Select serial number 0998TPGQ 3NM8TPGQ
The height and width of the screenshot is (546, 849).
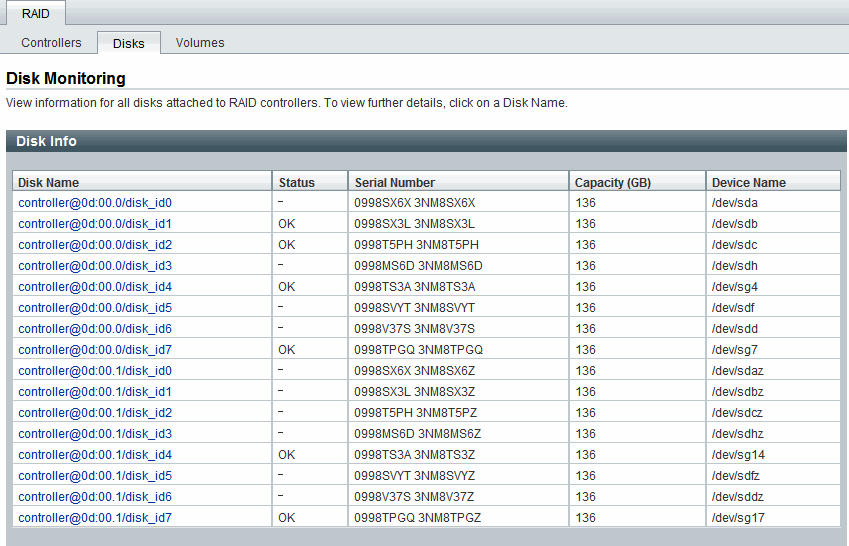419,350
